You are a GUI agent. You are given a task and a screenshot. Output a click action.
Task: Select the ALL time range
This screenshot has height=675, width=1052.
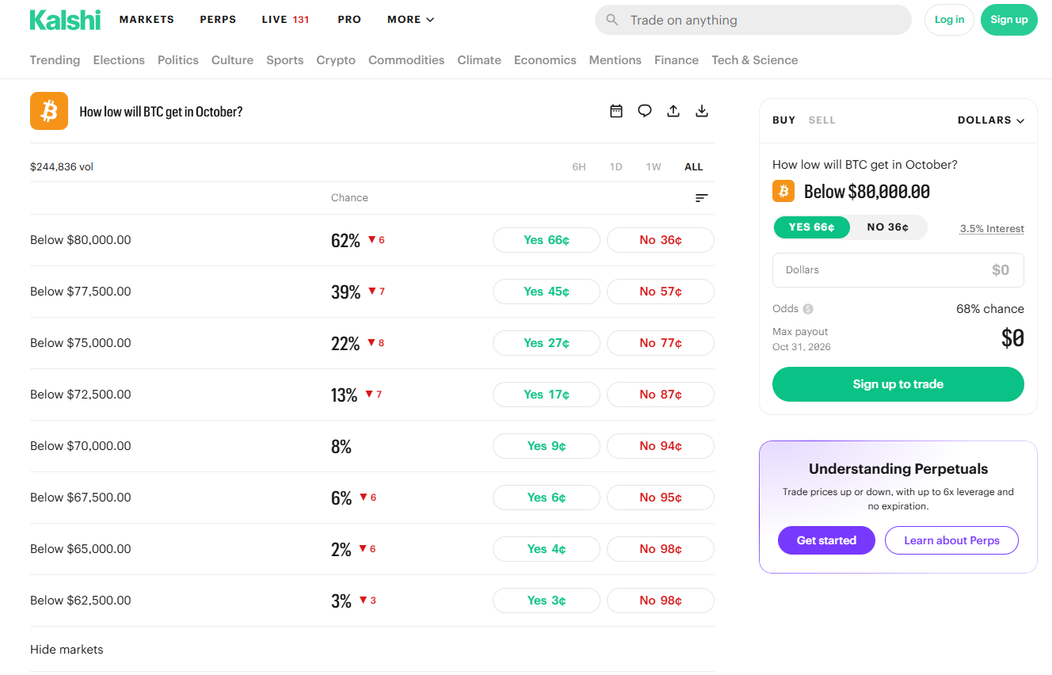pos(694,167)
